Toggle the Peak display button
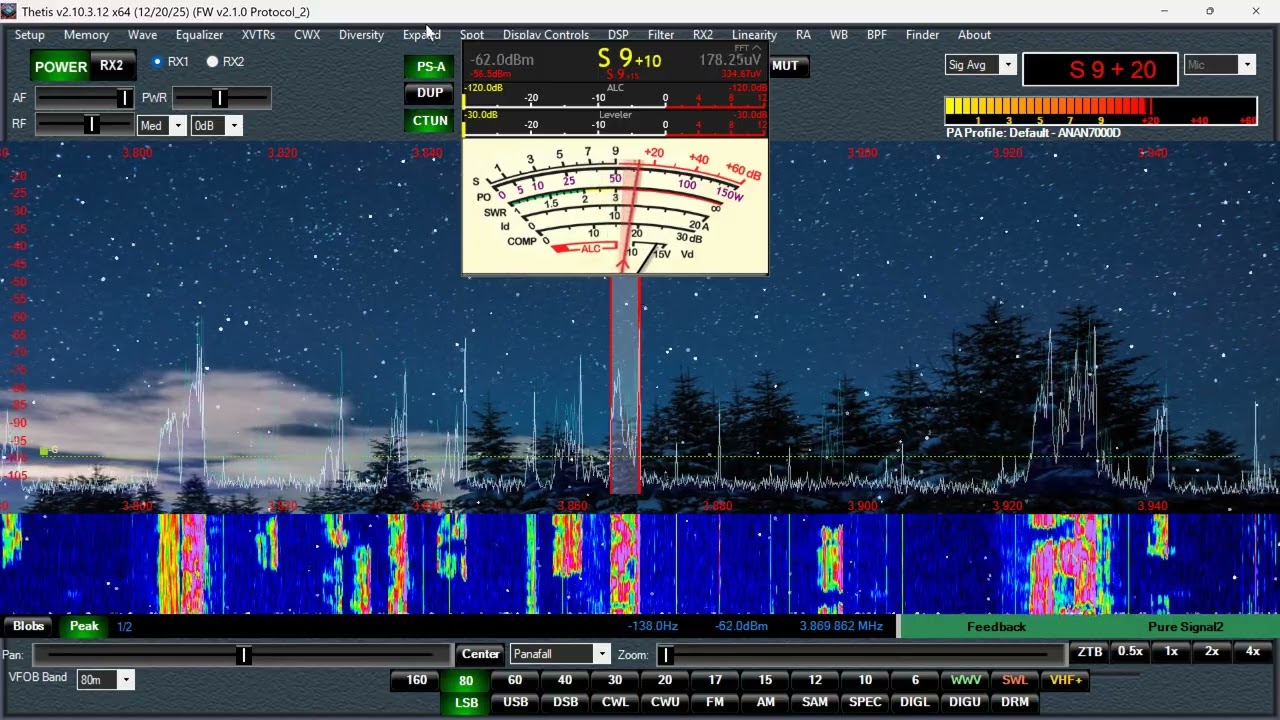1280x720 pixels. (84, 626)
